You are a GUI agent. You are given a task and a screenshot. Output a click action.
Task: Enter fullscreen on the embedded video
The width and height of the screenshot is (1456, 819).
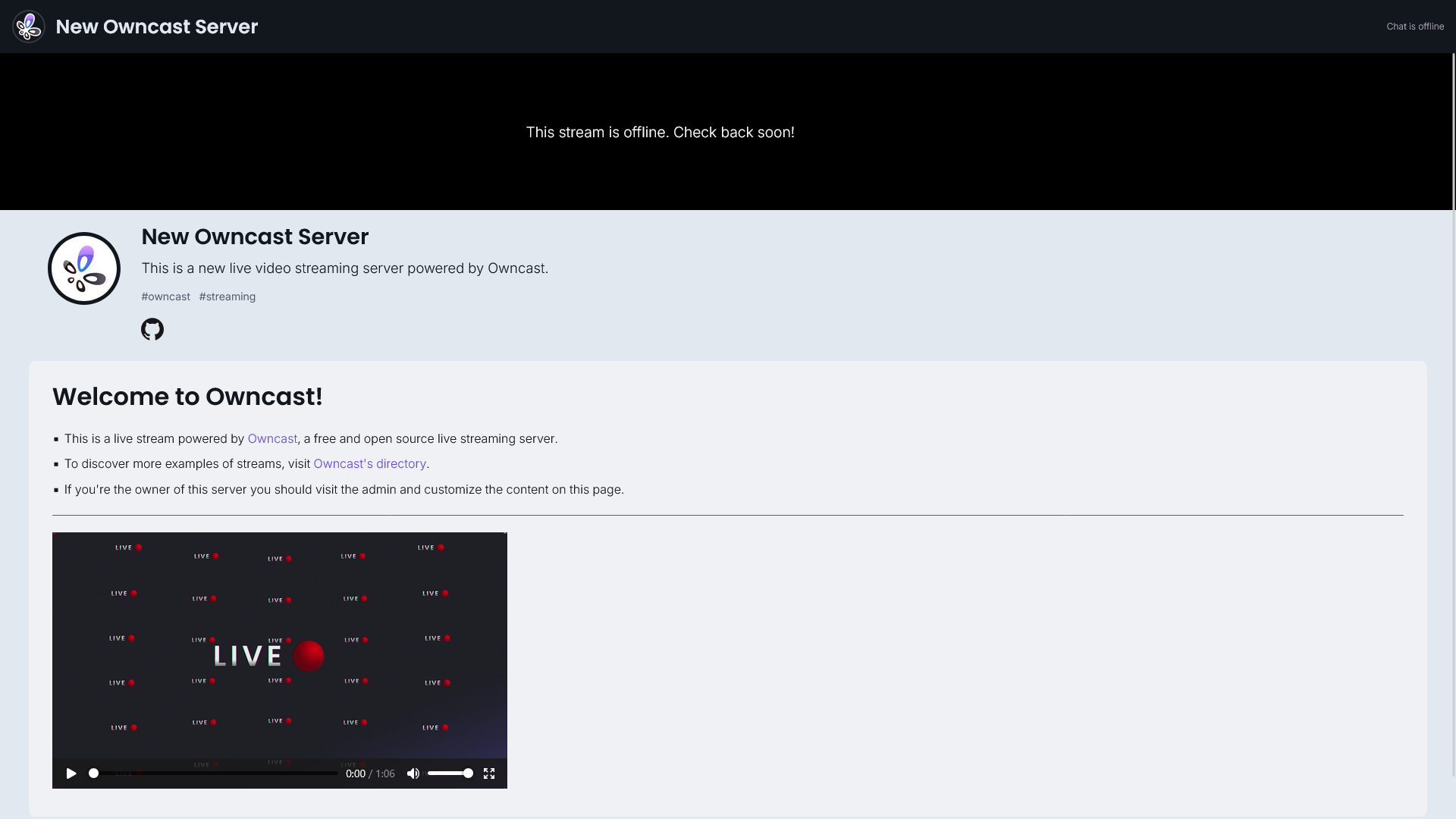tap(489, 773)
